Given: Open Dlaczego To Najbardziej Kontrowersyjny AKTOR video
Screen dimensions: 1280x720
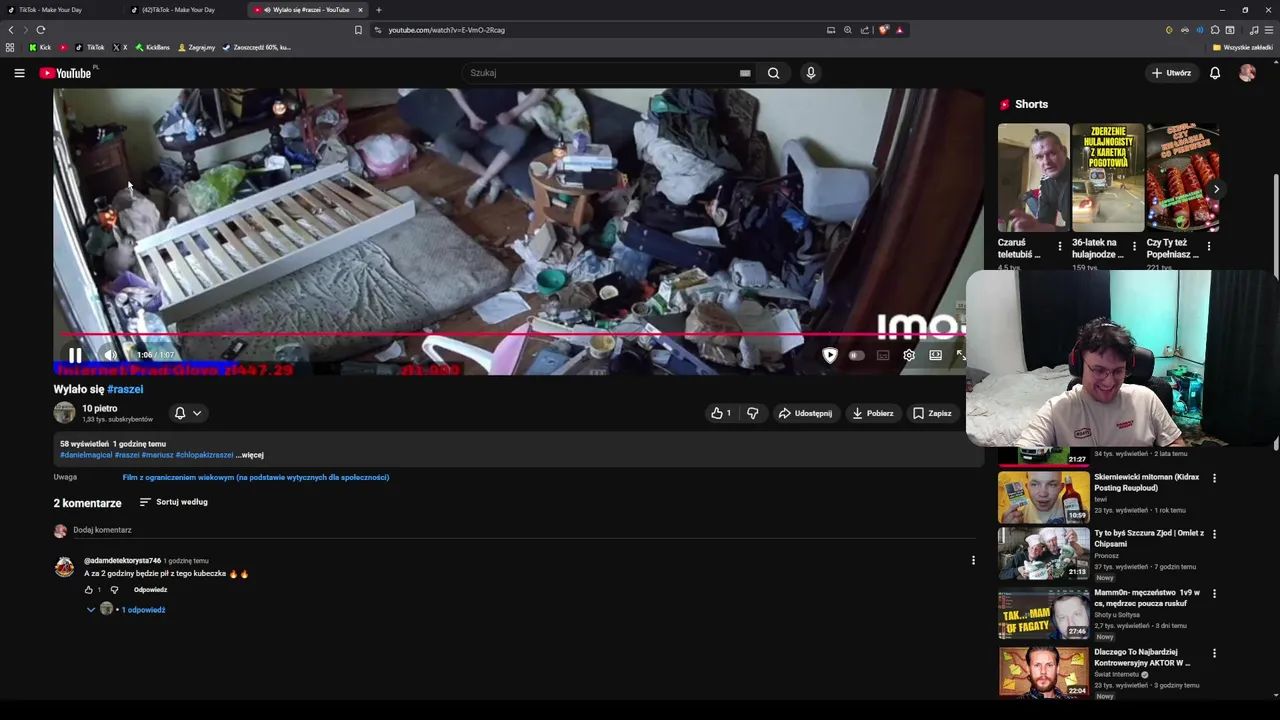Looking at the screenshot, I should coord(1043,672).
